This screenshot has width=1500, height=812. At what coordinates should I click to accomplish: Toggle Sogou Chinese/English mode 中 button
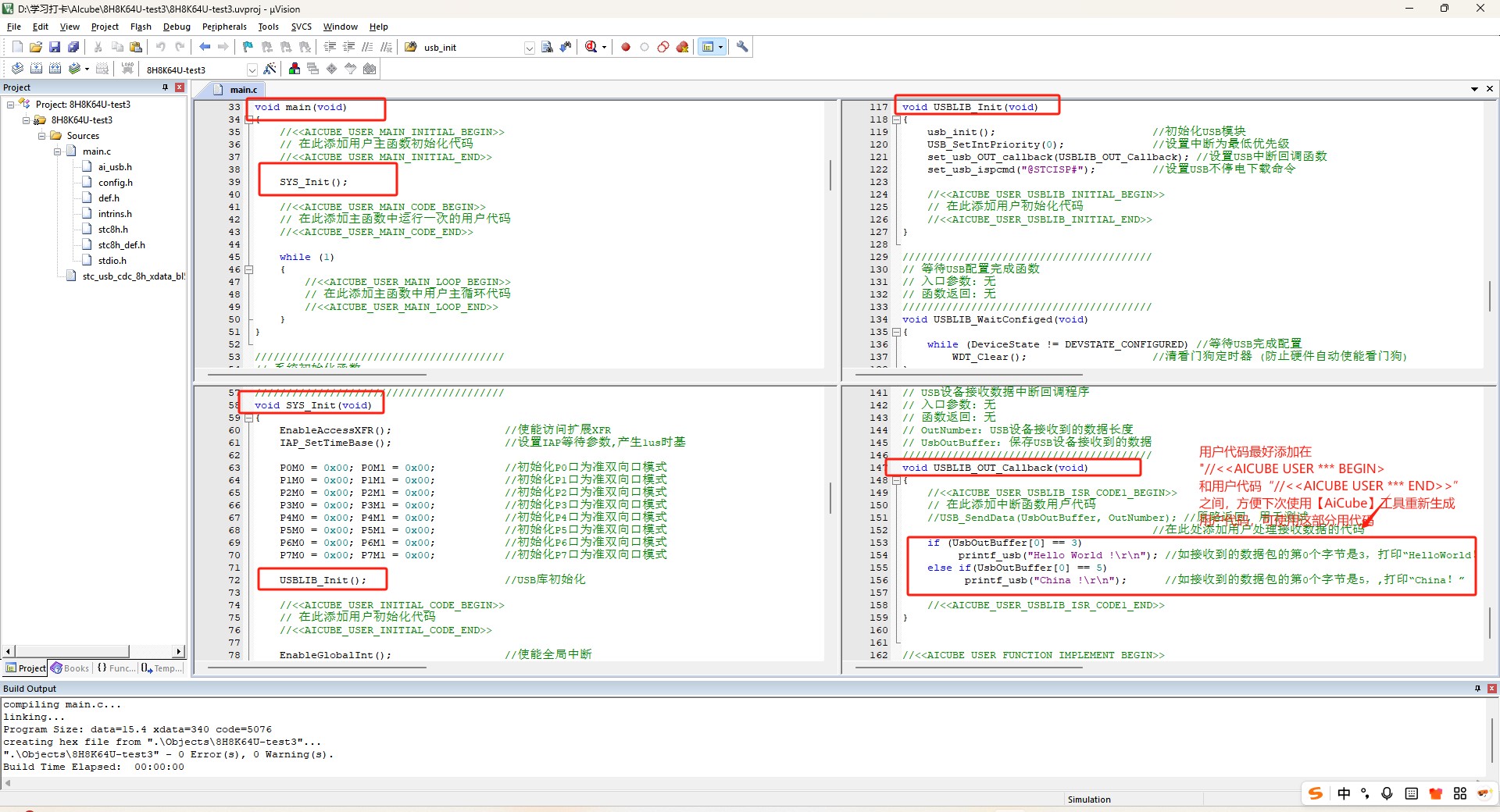click(1344, 793)
